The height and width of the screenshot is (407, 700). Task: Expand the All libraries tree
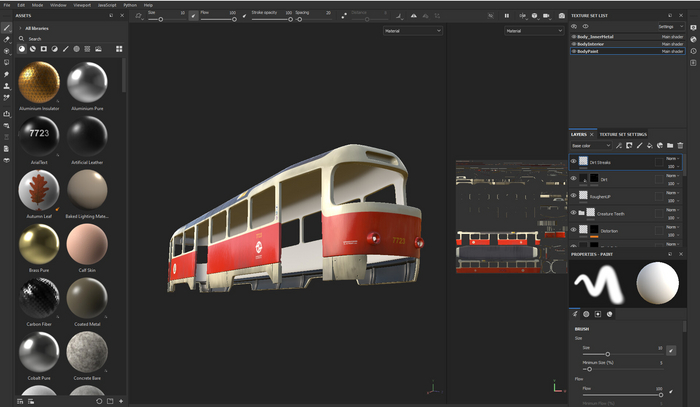[x=19, y=28]
